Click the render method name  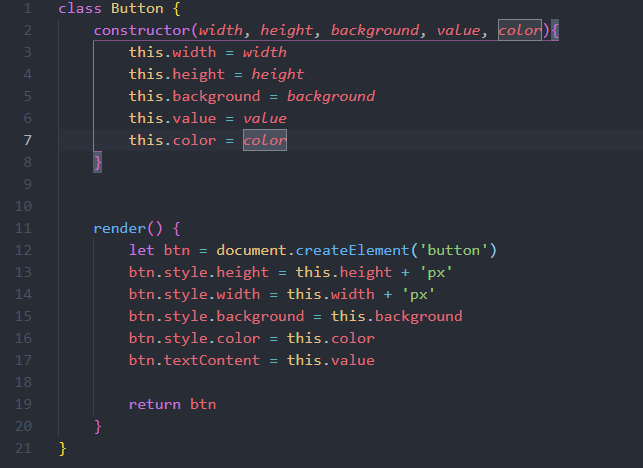120,228
